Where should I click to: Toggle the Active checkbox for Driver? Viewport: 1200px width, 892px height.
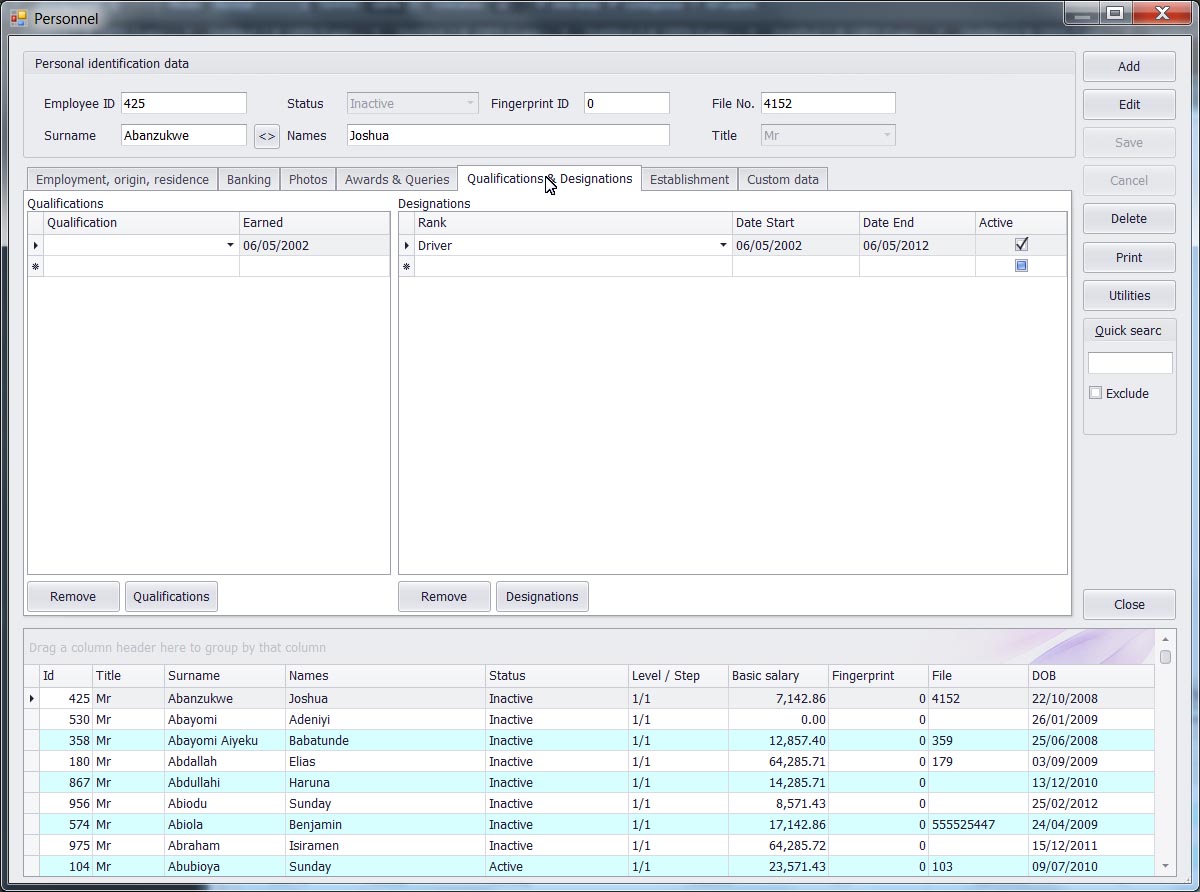[1021, 245]
